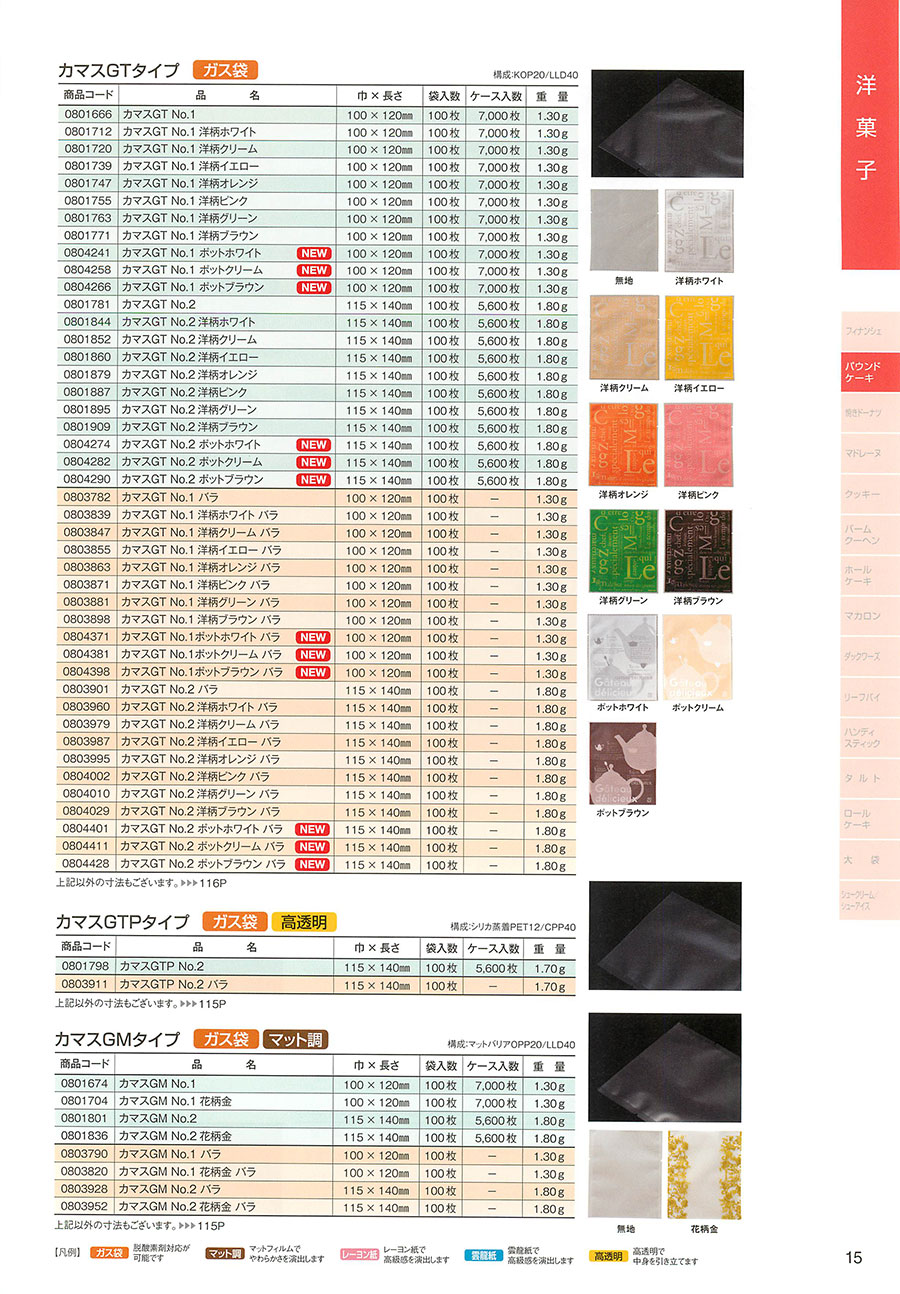900x1294 pixels.
Task: Click the NEW badge on row 0804290
Action: point(314,480)
